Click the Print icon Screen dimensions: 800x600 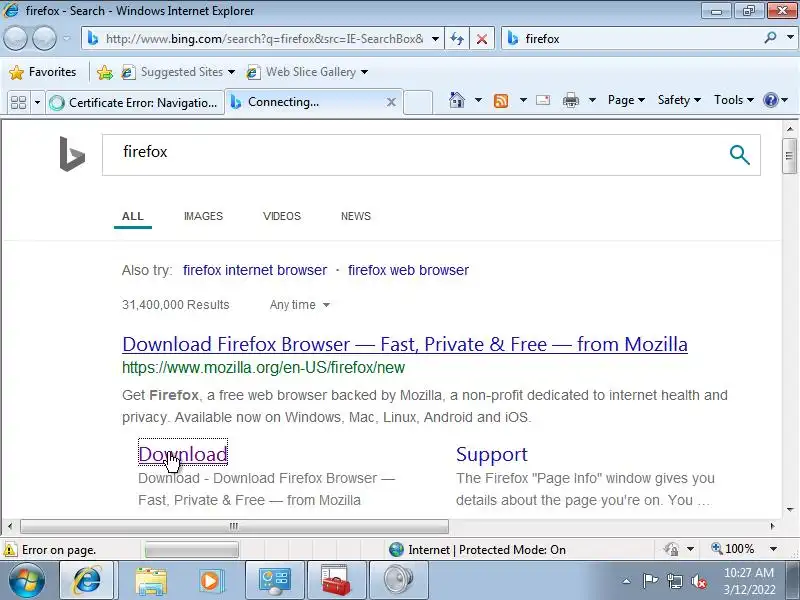pos(571,101)
